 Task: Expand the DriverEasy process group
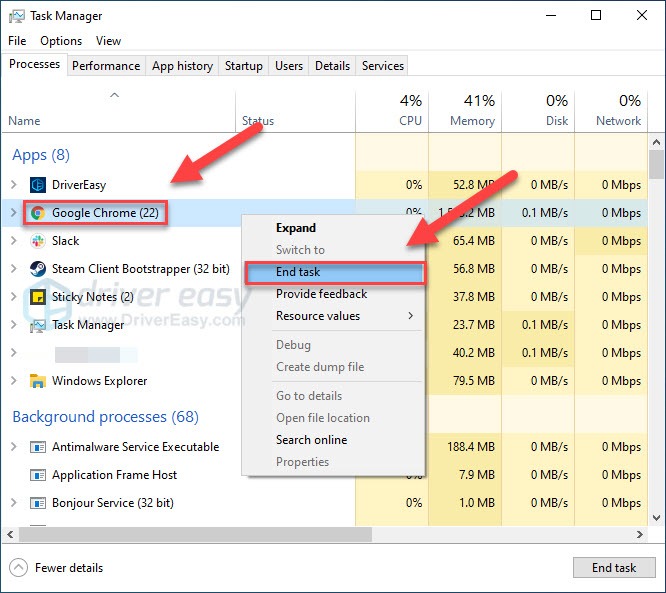pos(13,185)
